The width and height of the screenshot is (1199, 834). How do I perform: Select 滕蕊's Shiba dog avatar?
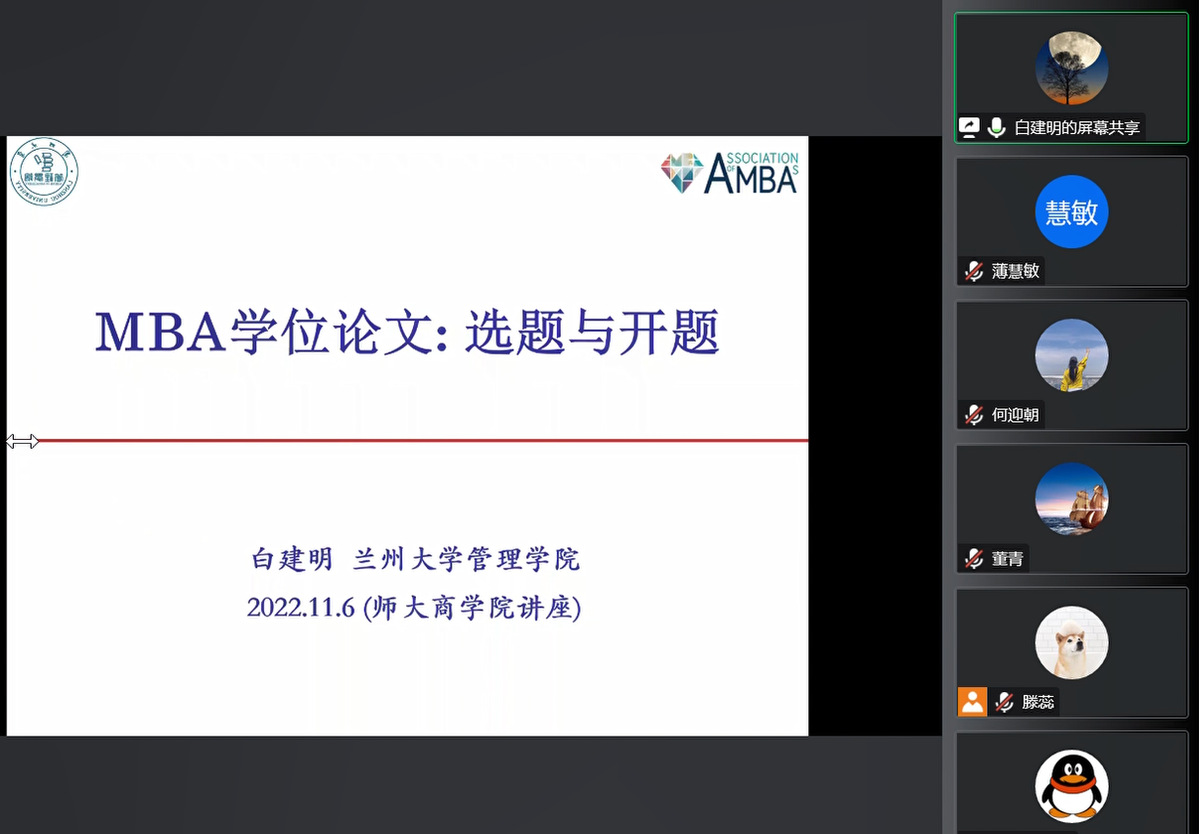click(1071, 643)
